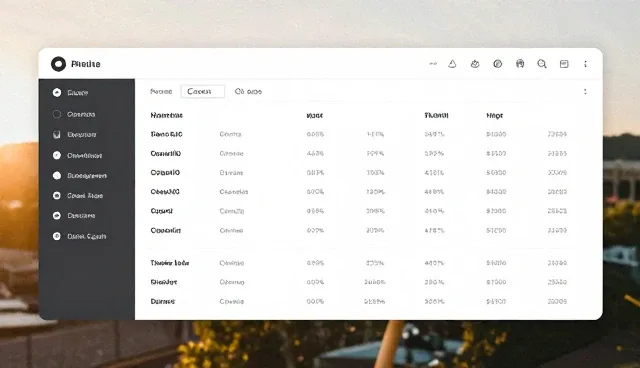
Task: Open the three-dot menu in top header
Action: [585, 64]
